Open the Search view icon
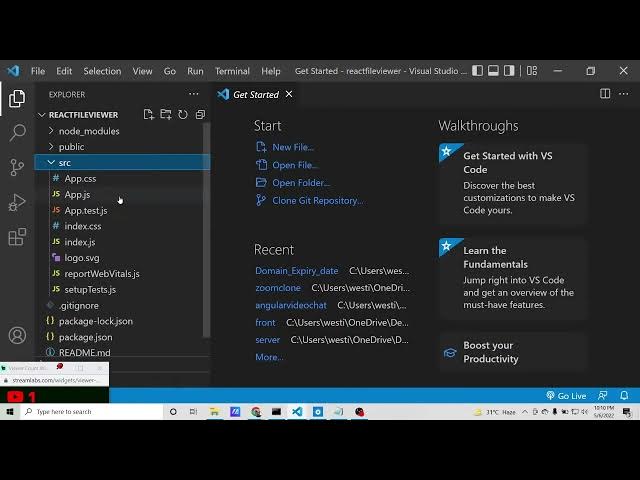 click(17, 133)
